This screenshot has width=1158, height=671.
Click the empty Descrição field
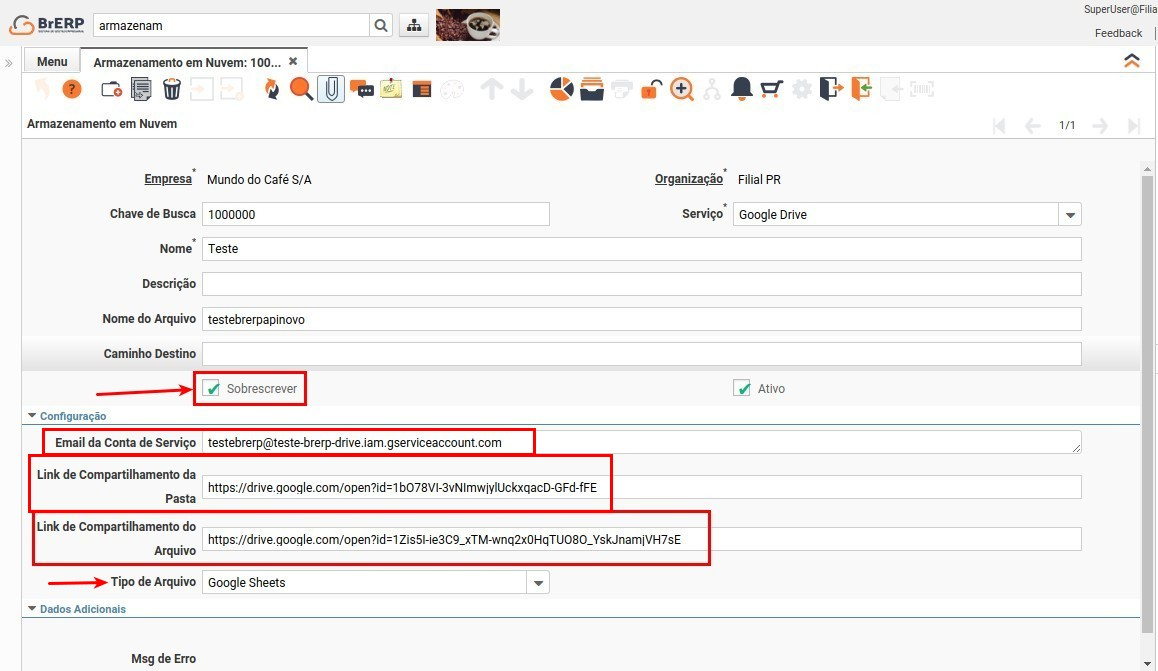tap(641, 284)
